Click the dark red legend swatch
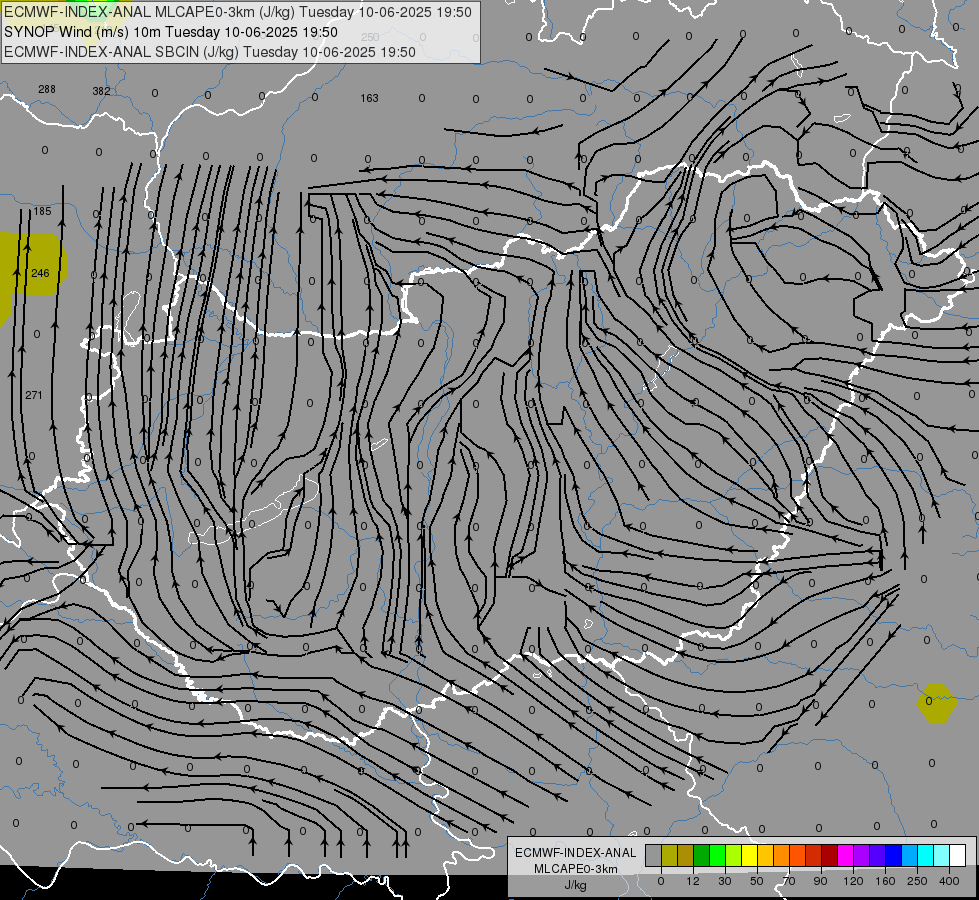The width and height of the screenshot is (979, 900). tap(830, 855)
